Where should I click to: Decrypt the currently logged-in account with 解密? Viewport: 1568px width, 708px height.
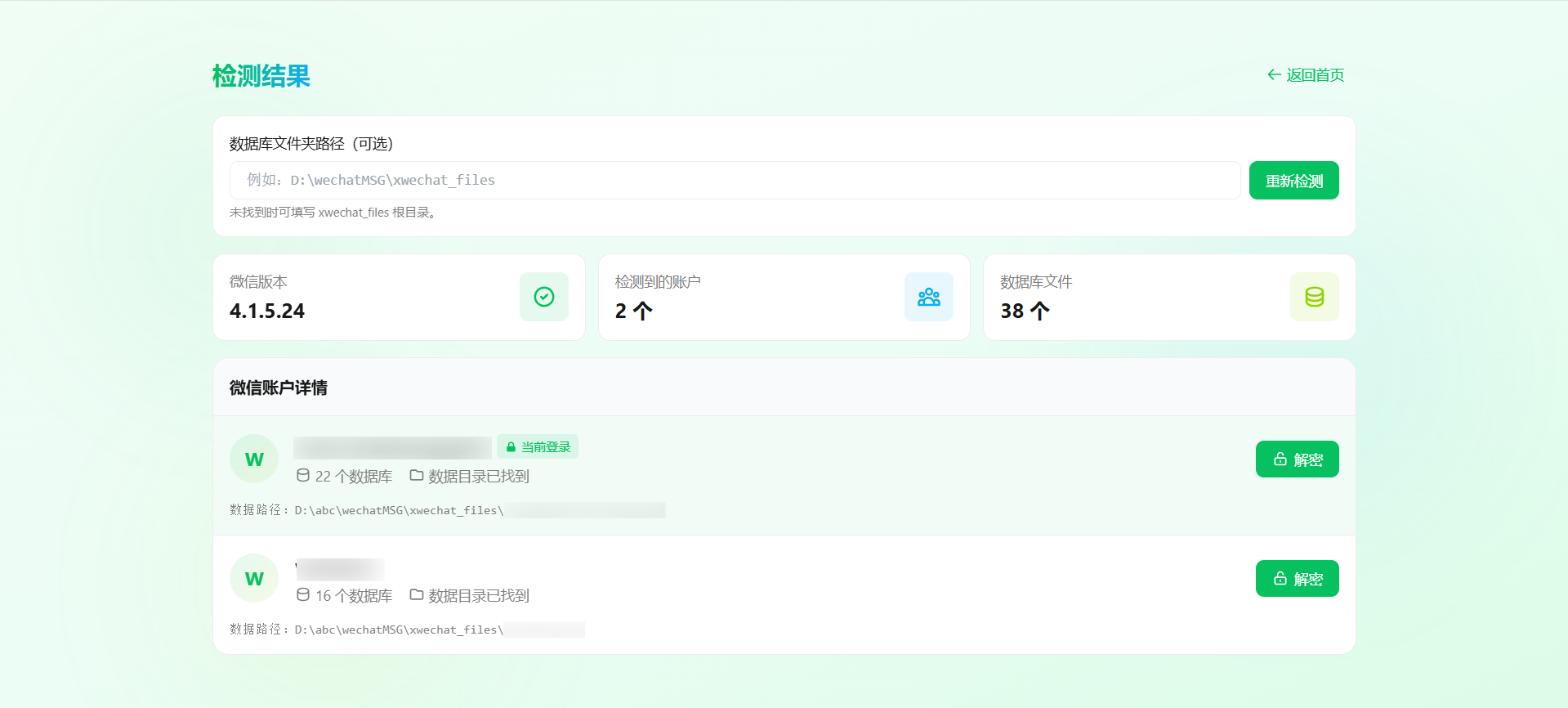tap(1297, 459)
